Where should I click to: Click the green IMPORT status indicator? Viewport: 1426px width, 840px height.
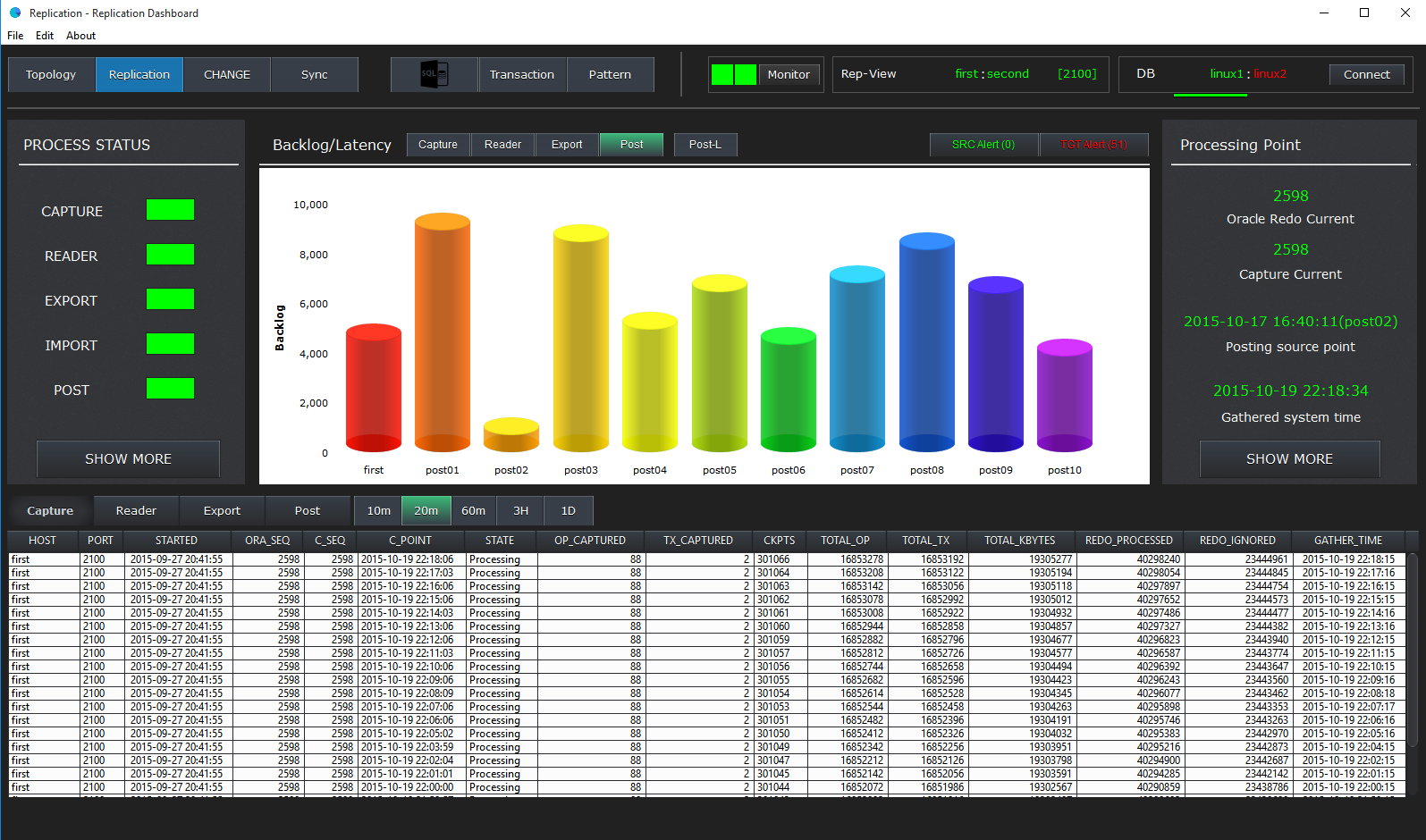click(170, 344)
